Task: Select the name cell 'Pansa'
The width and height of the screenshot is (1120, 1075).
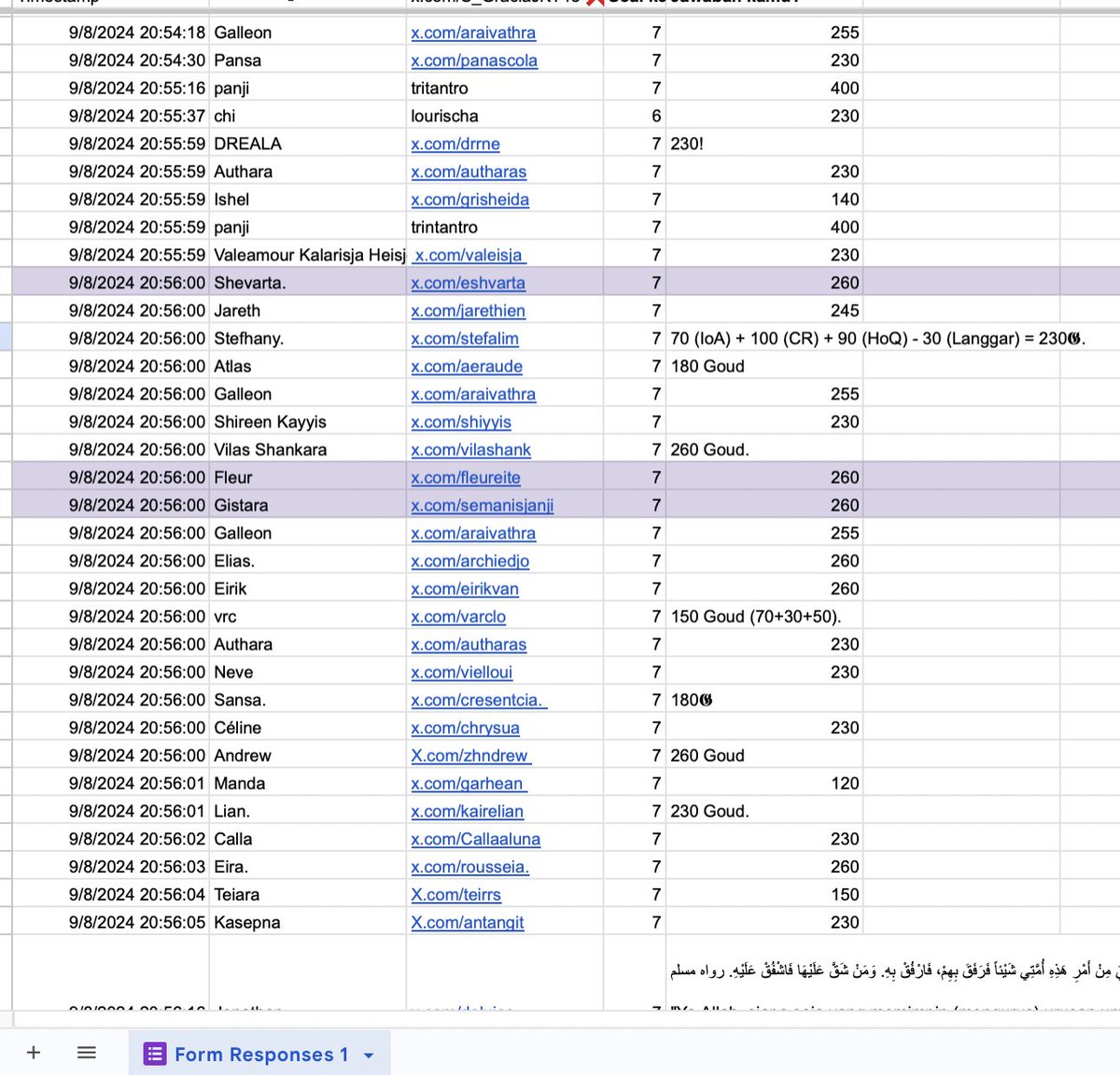Action: tap(307, 60)
